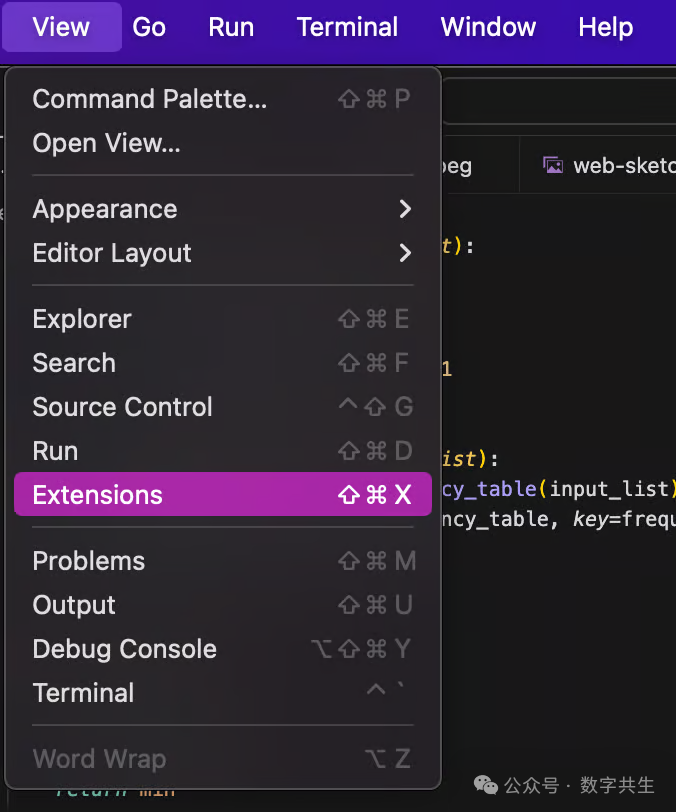
Task: Show the Problems panel
Action: coord(89,561)
